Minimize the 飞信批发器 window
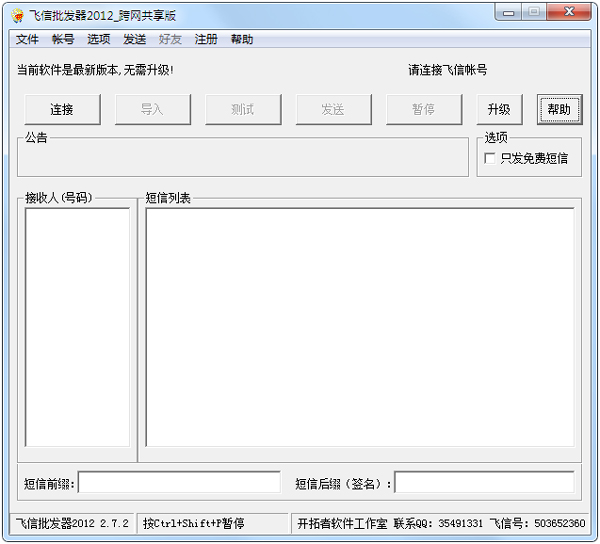 [509, 13]
